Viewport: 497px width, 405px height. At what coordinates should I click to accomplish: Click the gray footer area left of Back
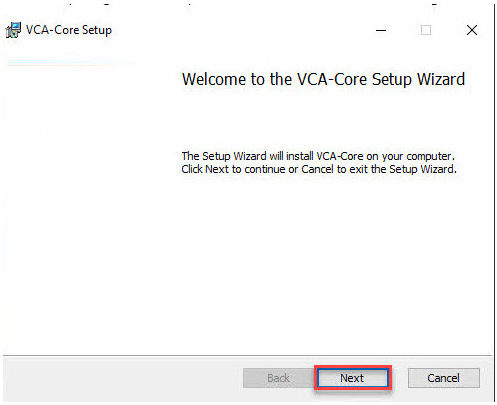(123, 378)
